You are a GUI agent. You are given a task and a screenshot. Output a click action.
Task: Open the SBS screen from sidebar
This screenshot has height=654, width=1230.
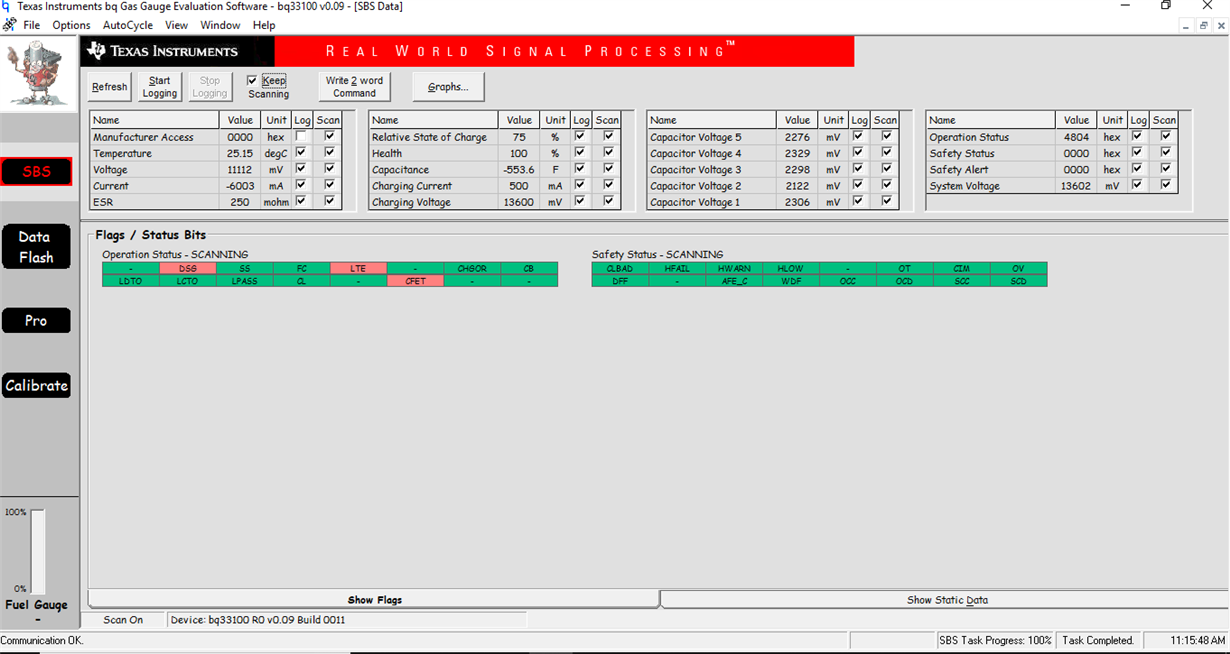37,172
